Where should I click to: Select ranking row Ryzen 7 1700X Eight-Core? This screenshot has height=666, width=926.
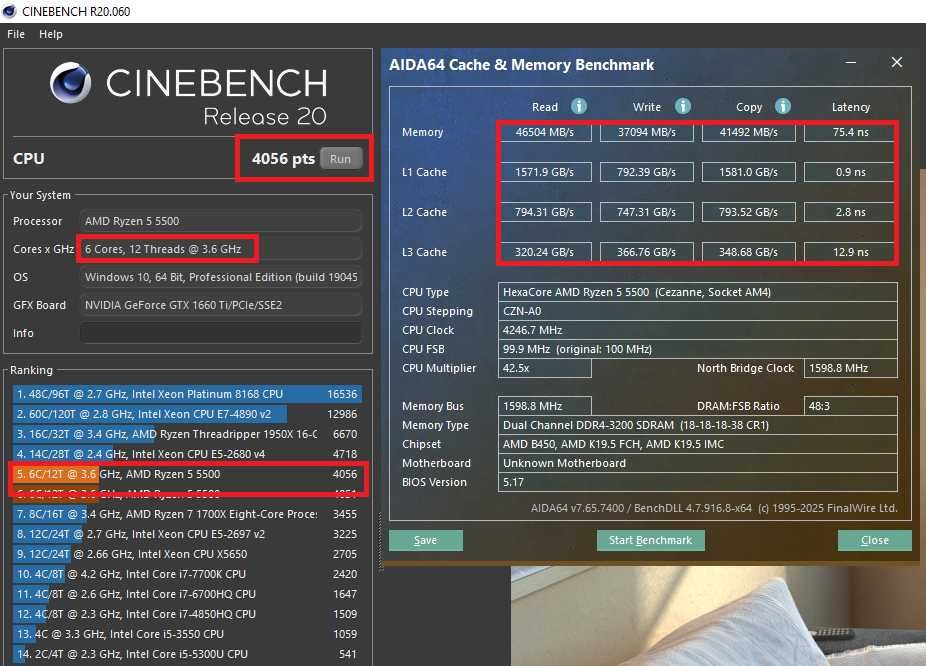[x=187, y=514]
